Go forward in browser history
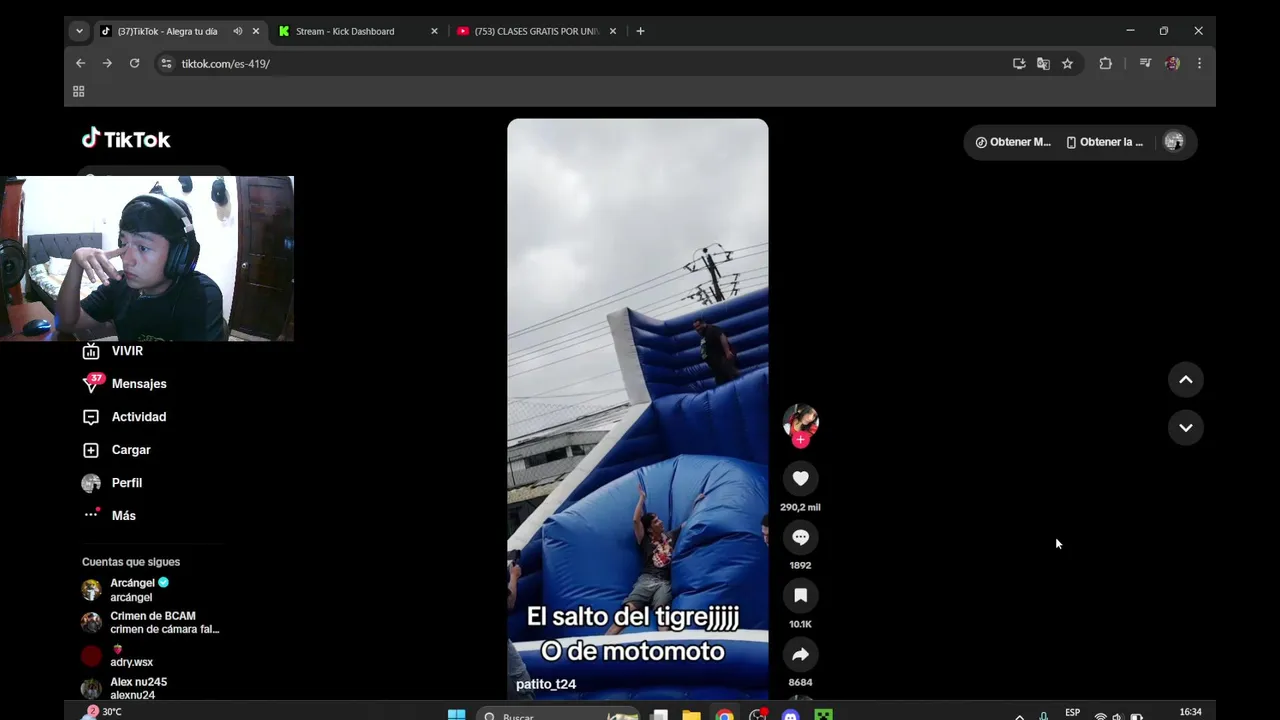This screenshot has height=720, width=1280. [107, 63]
